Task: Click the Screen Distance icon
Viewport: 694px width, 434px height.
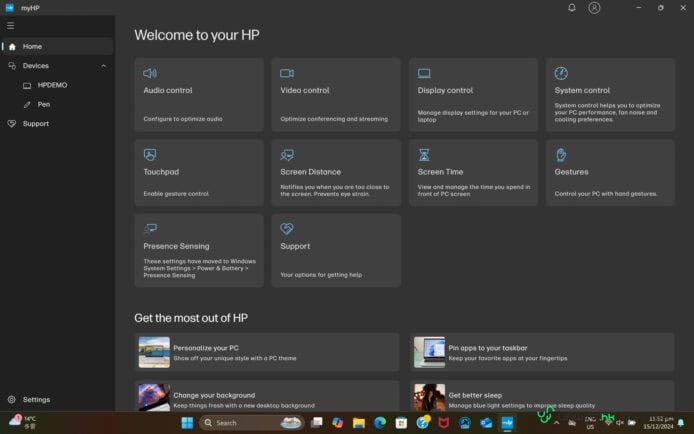Action: 287,155
